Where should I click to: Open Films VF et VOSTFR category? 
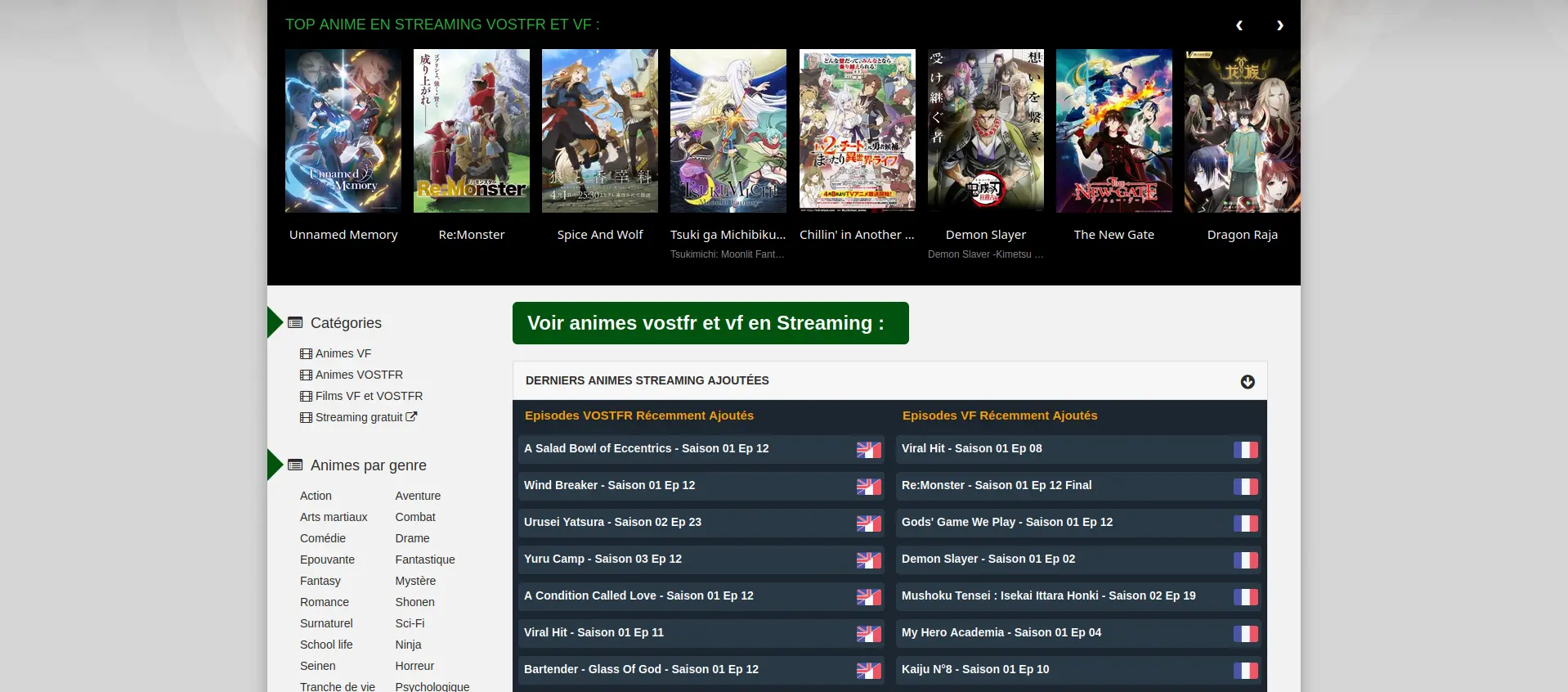pyautogui.click(x=369, y=396)
